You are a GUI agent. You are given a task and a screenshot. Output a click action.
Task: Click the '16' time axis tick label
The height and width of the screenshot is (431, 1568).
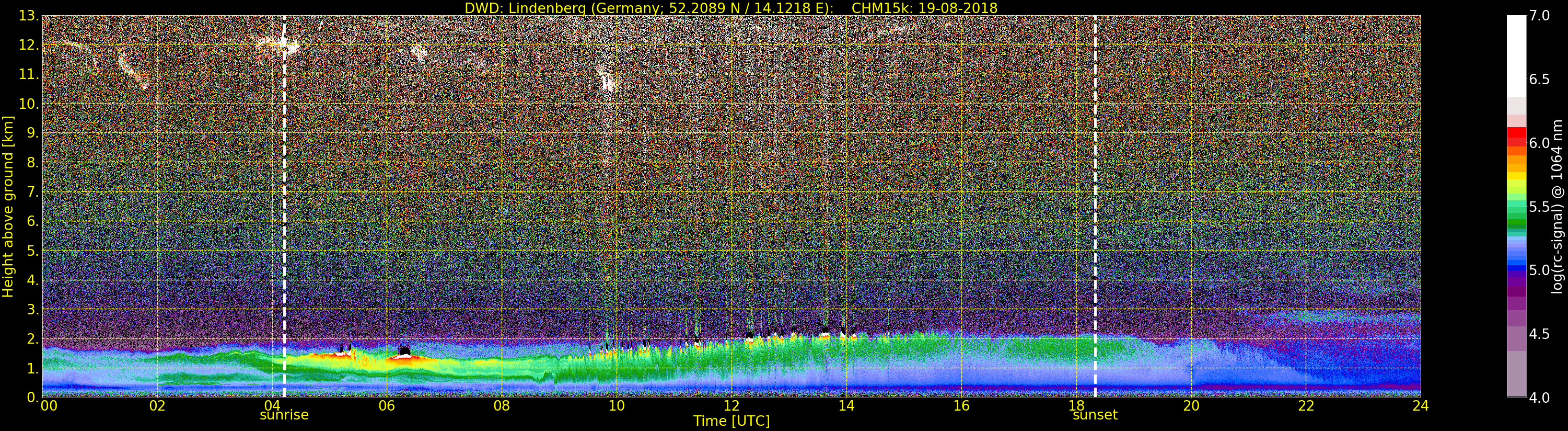click(961, 405)
